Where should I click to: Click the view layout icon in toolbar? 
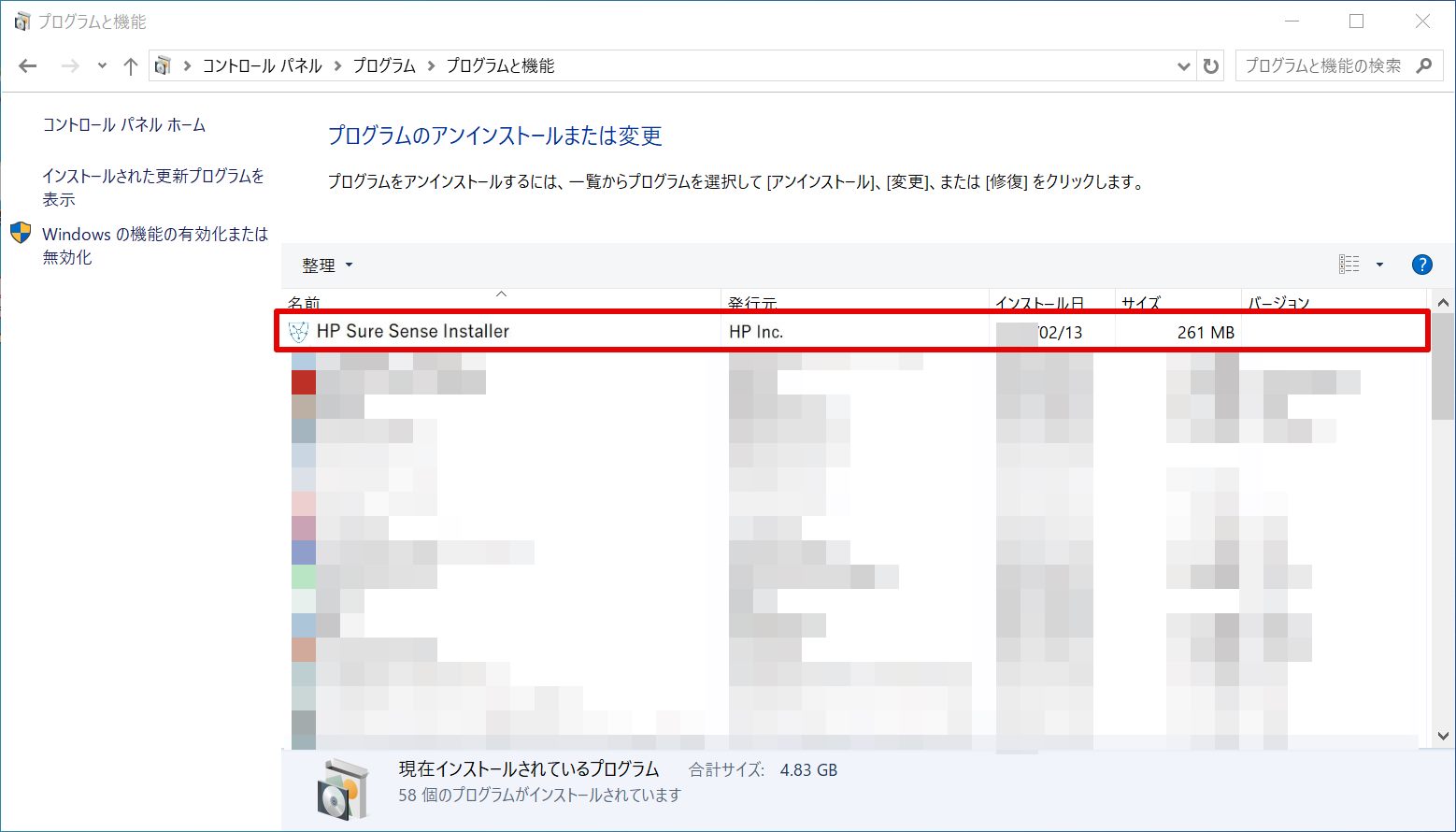1349,265
